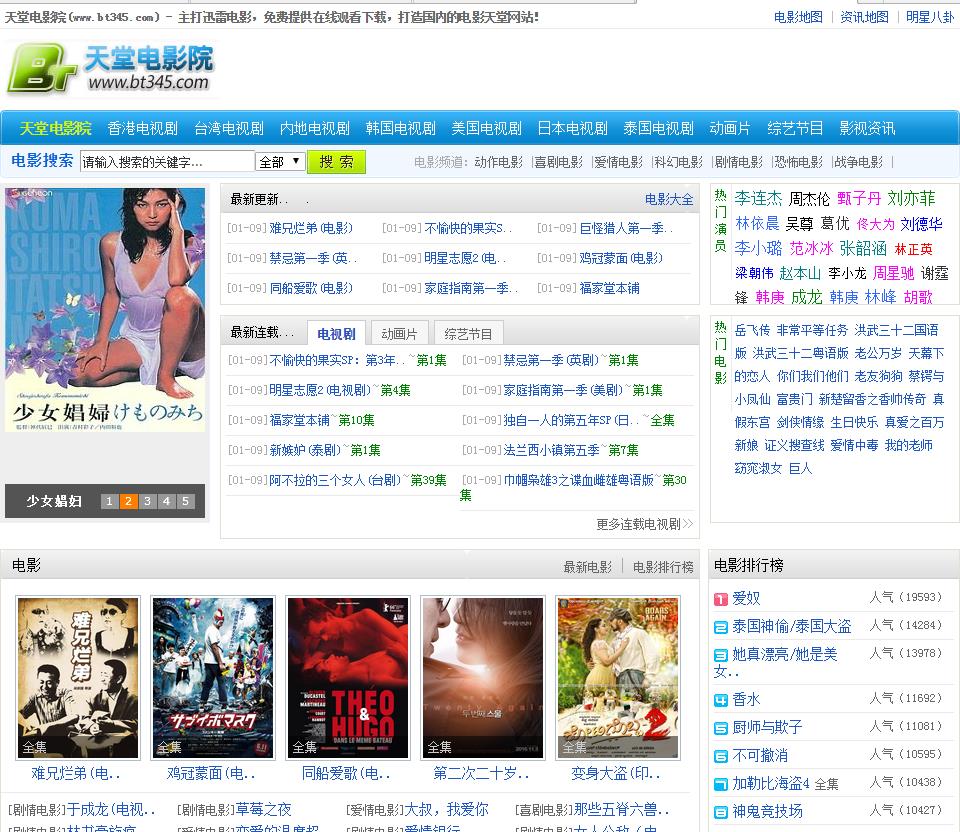The width and height of the screenshot is (960, 832).
Task: Open the 动作电影 channel link
Action: tap(498, 162)
